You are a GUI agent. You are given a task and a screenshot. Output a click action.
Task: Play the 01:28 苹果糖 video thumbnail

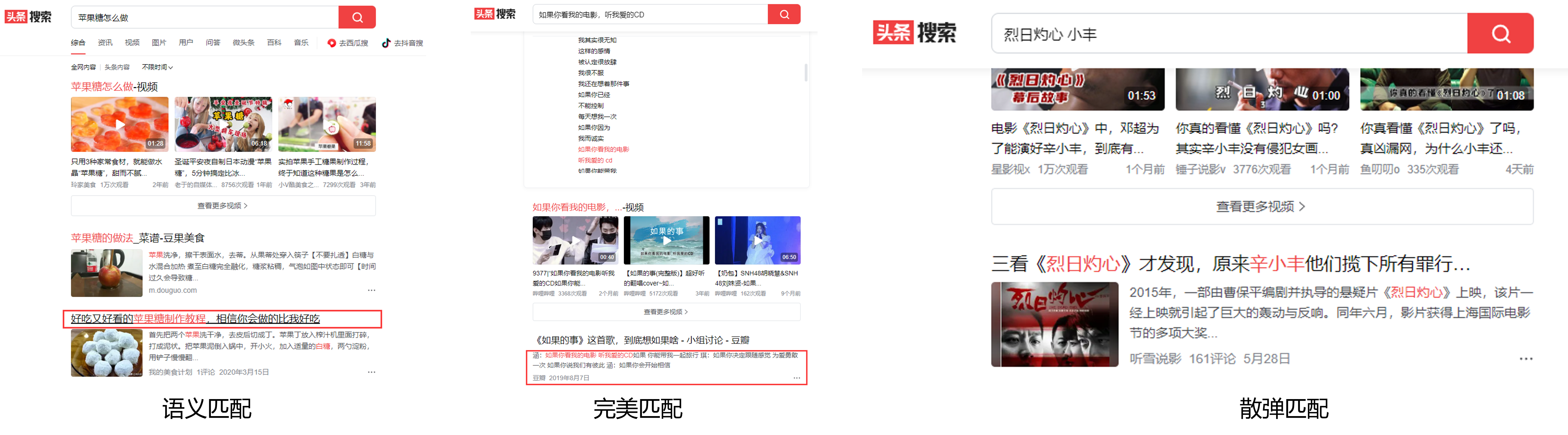(x=120, y=124)
